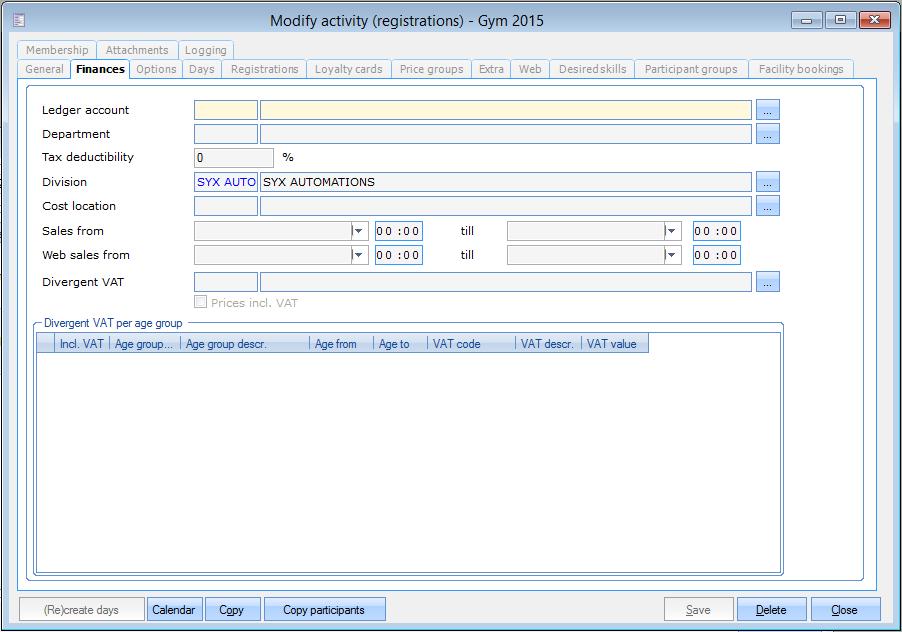Click the Calendar button
This screenshot has width=902, height=632.
174,610
